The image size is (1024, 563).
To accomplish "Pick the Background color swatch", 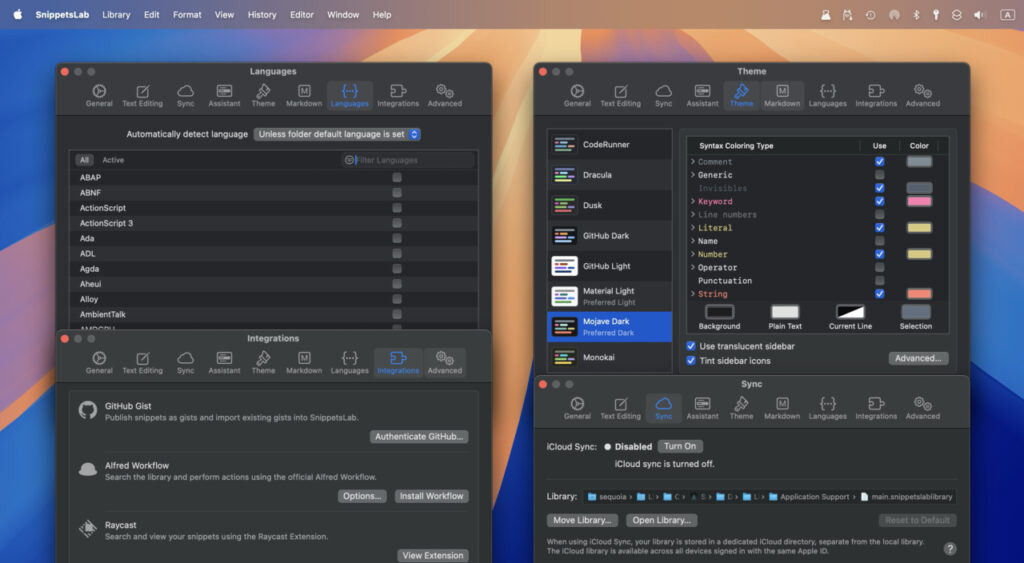I will (720, 312).
